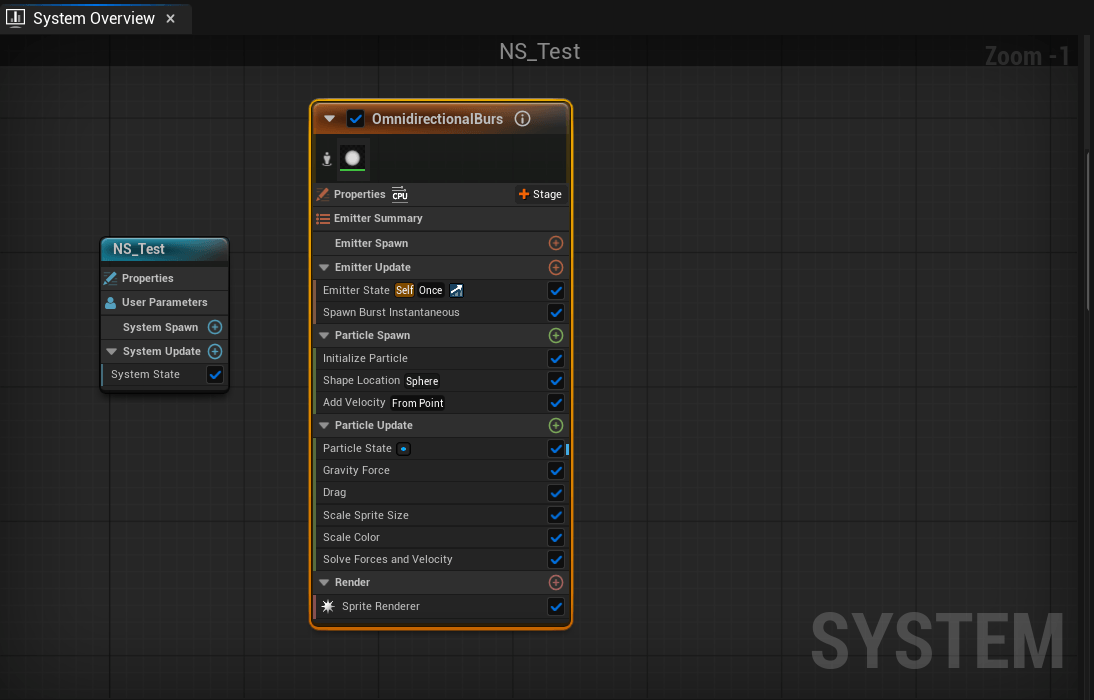Click the OmnidirectionalBurst emitter name
The height and width of the screenshot is (700, 1094).
(437, 119)
